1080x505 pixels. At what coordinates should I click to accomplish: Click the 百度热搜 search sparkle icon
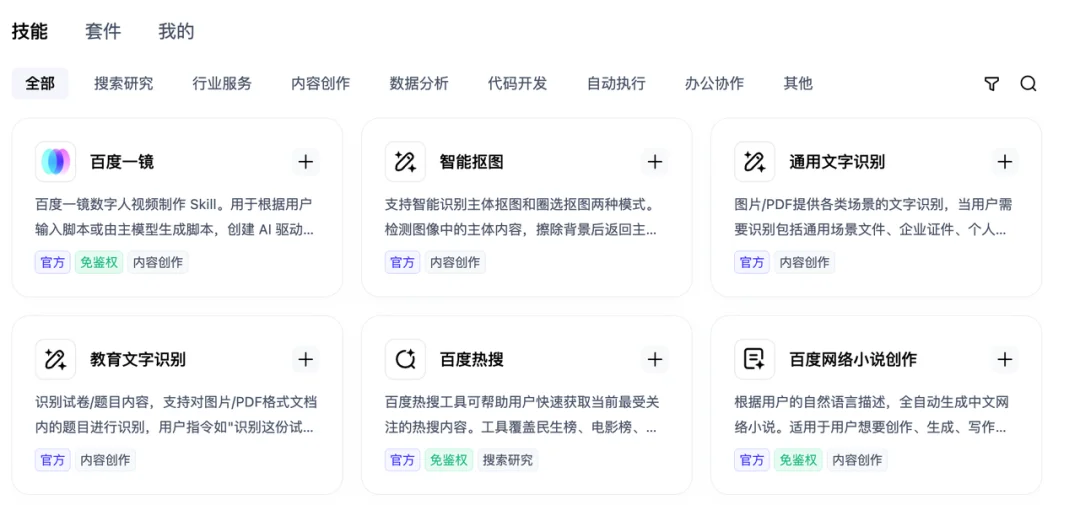coord(405,360)
